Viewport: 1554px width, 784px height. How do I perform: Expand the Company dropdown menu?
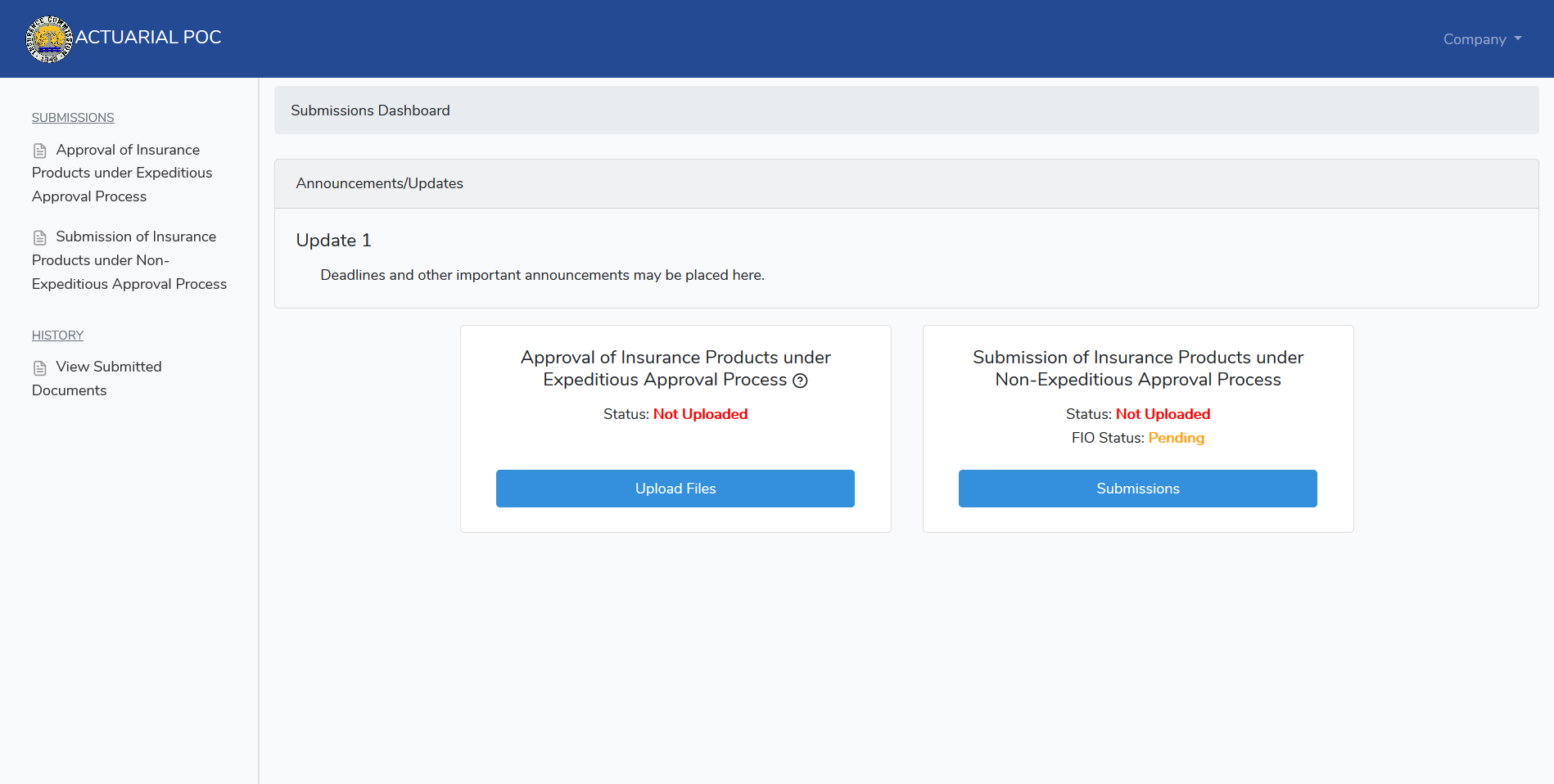coord(1482,39)
